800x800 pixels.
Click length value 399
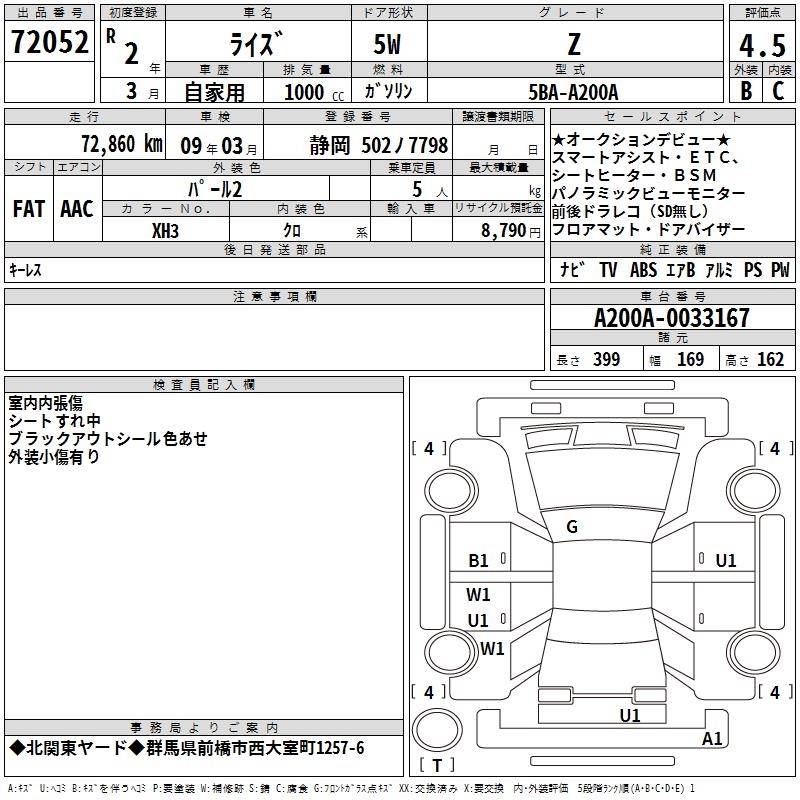click(606, 359)
